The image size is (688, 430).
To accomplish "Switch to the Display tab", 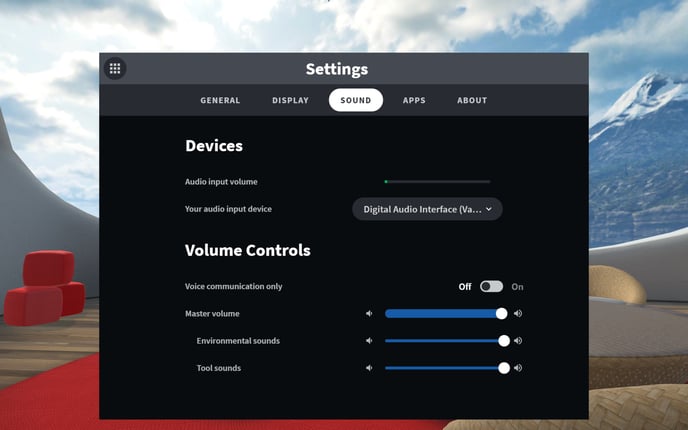I will [290, 100].
